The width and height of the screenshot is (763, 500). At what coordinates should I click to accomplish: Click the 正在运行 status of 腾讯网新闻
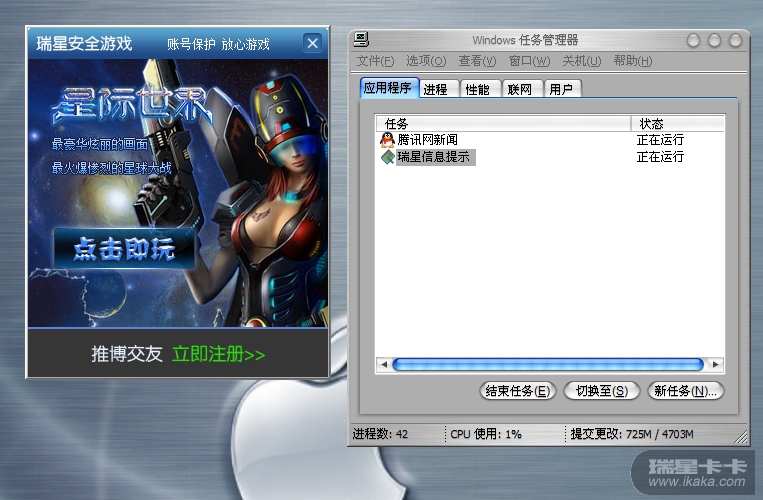point(660,140)
